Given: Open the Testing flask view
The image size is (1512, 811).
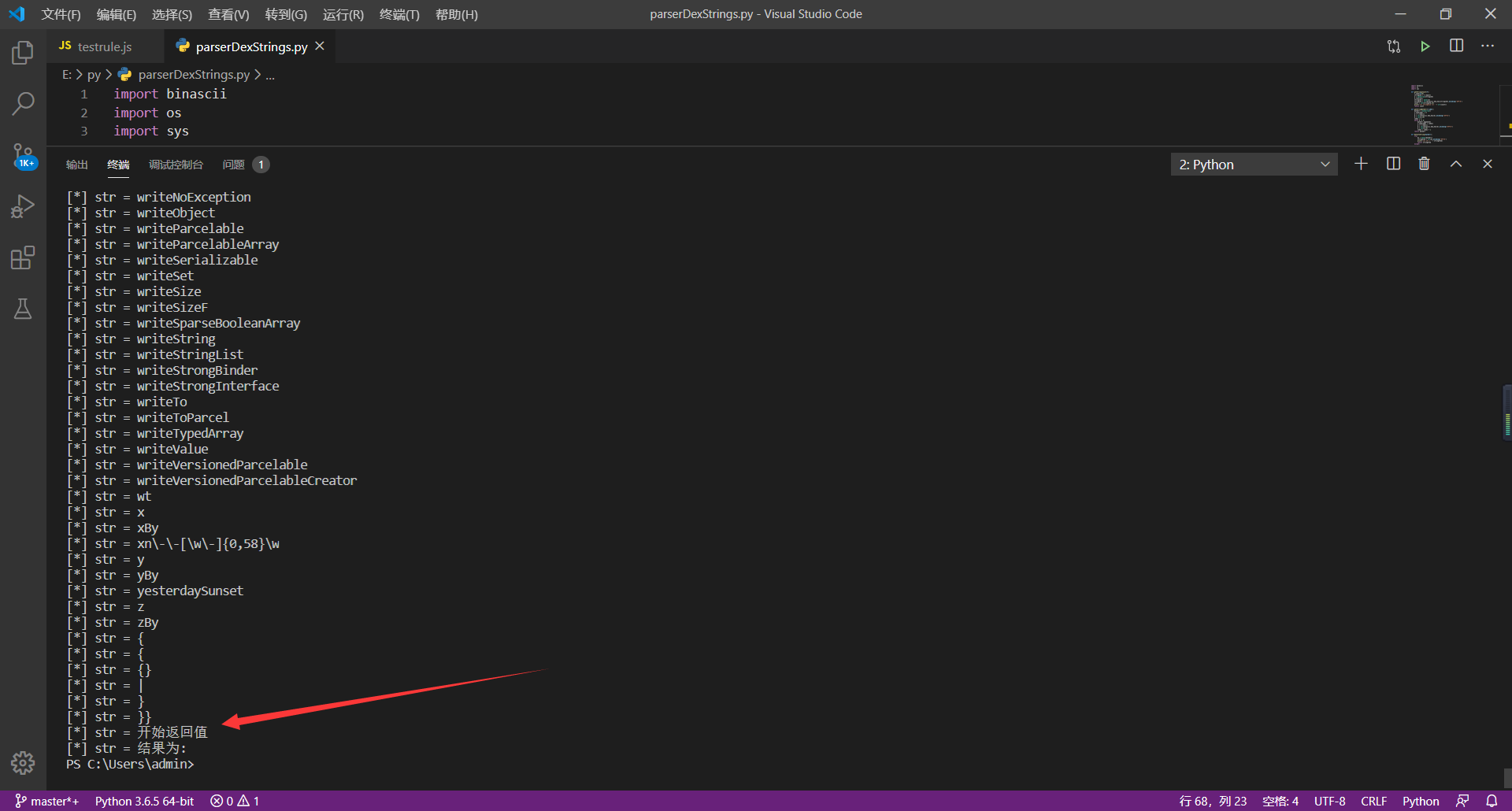Looking at the screenshot, I should click(x=23, y=309).
